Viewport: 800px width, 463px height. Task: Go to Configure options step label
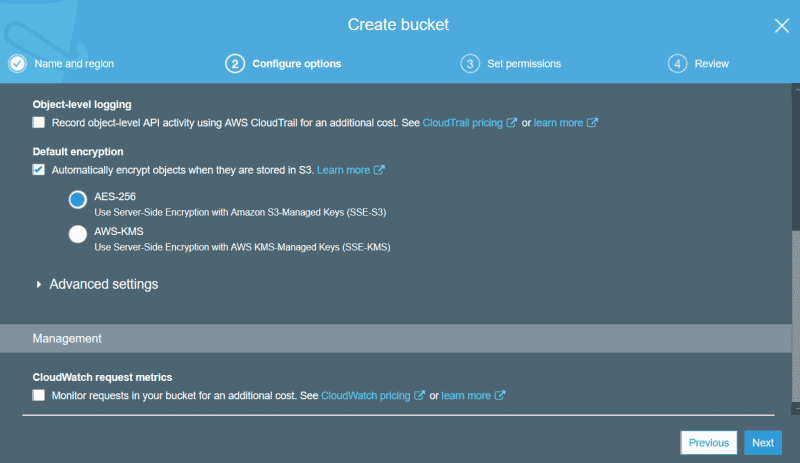[x=296, y=64]
